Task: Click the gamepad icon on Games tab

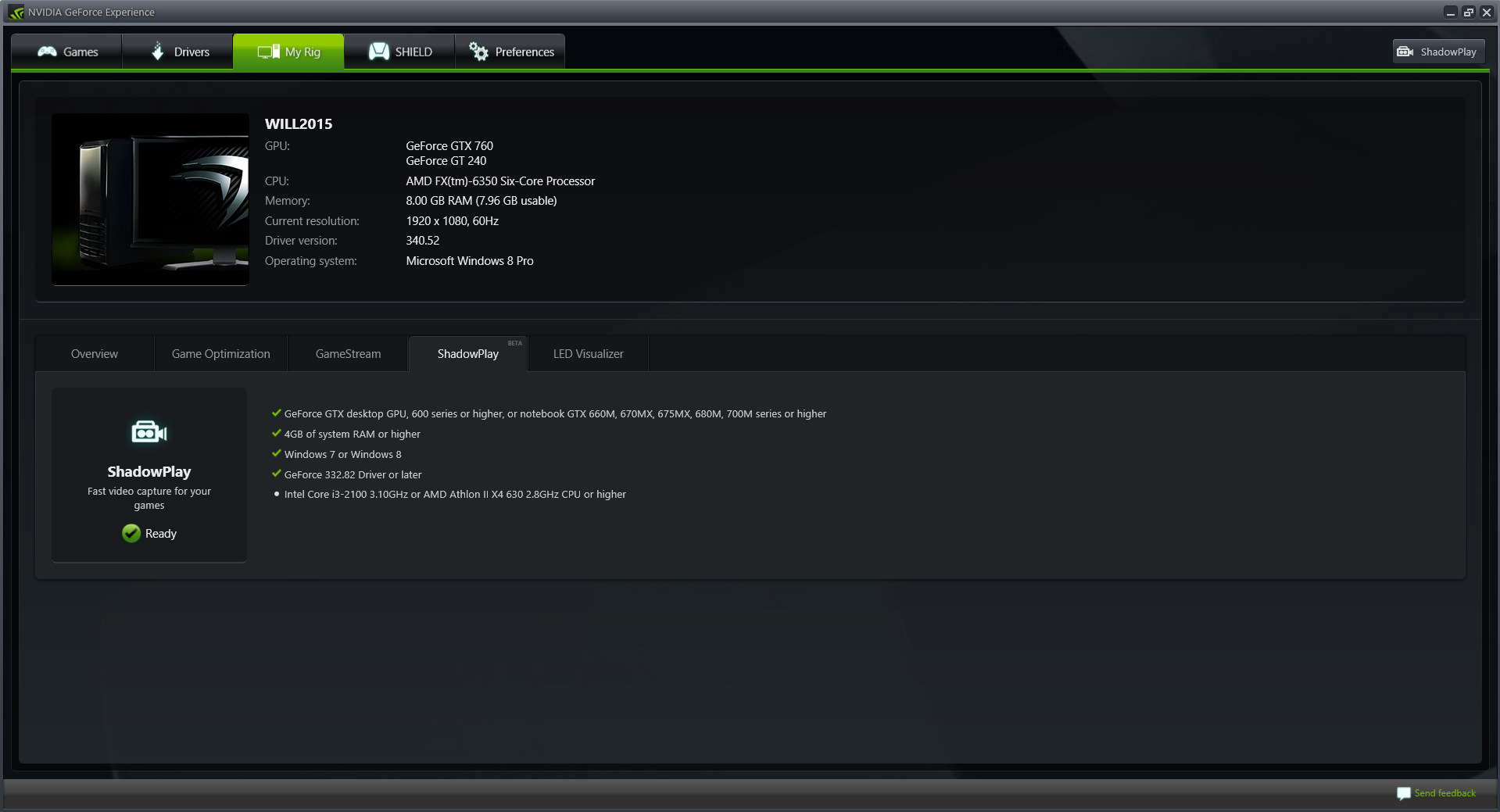Action: [48, 52]
